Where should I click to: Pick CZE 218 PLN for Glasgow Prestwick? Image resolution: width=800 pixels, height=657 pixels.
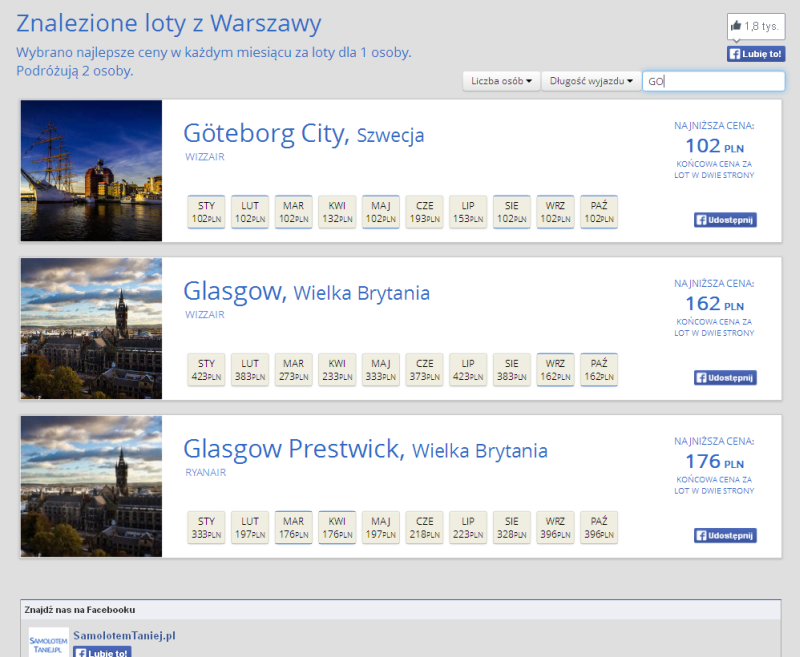click(424, 527)
